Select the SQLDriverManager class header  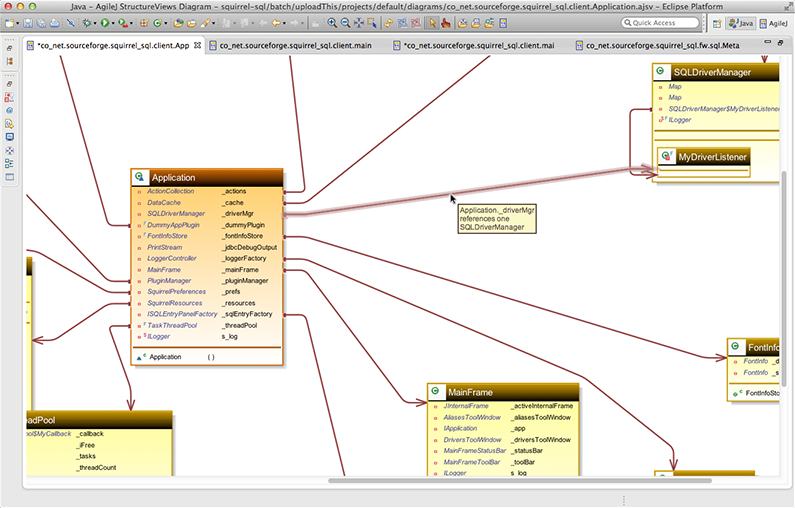coord(715,72)
